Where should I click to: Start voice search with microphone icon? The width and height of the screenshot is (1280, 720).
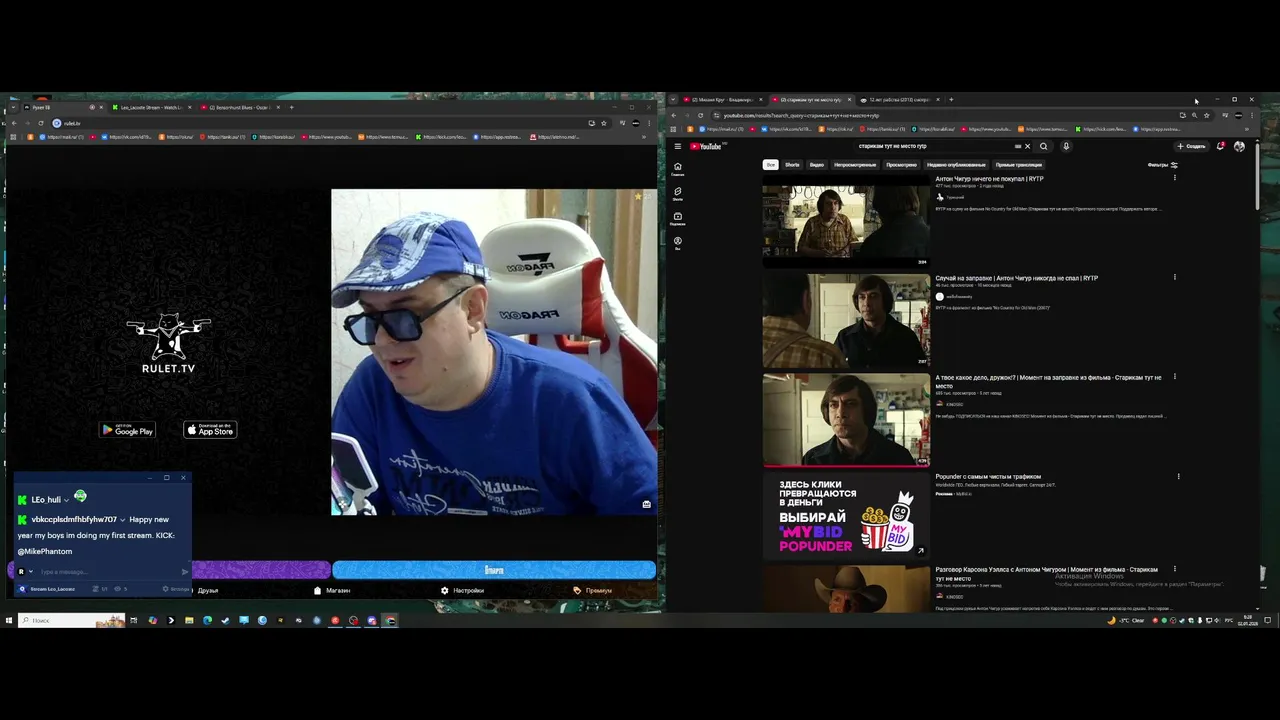coord(1066,146)
